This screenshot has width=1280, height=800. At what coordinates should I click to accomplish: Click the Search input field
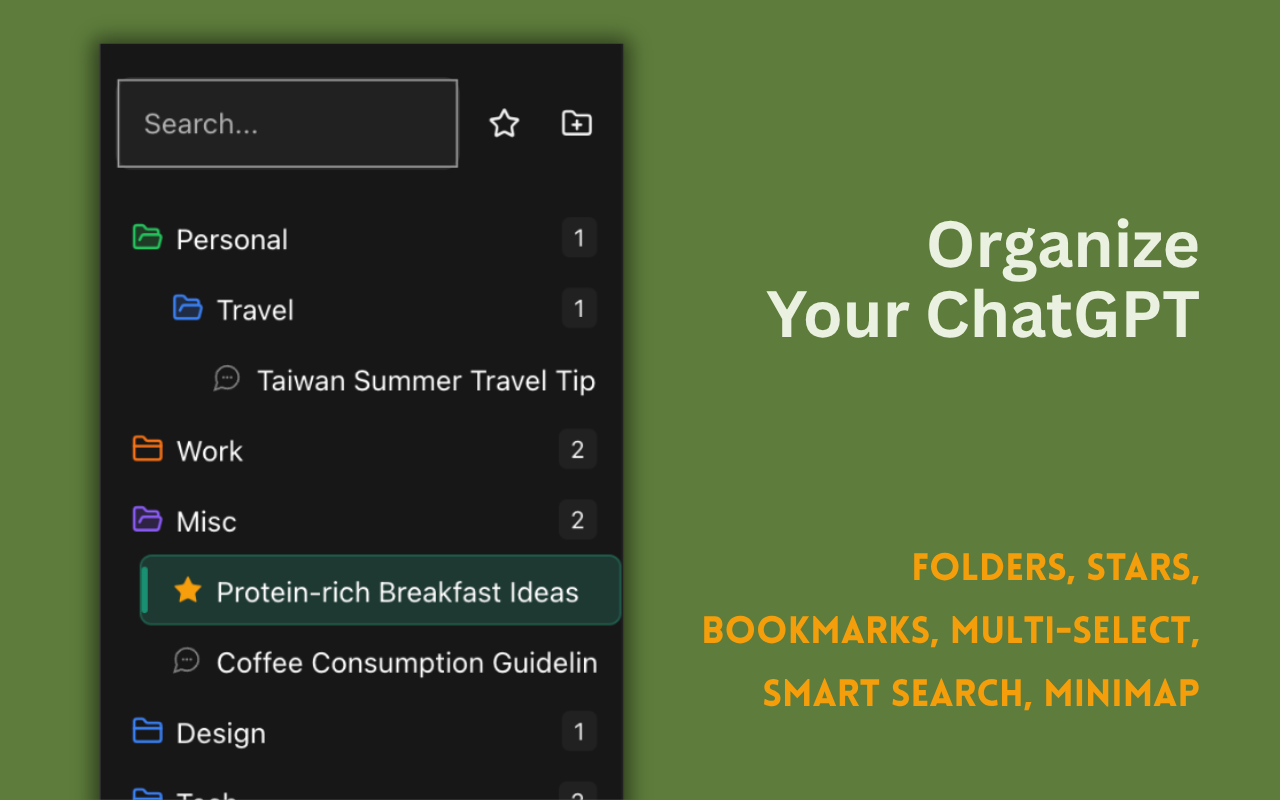(x=288, y=123)
